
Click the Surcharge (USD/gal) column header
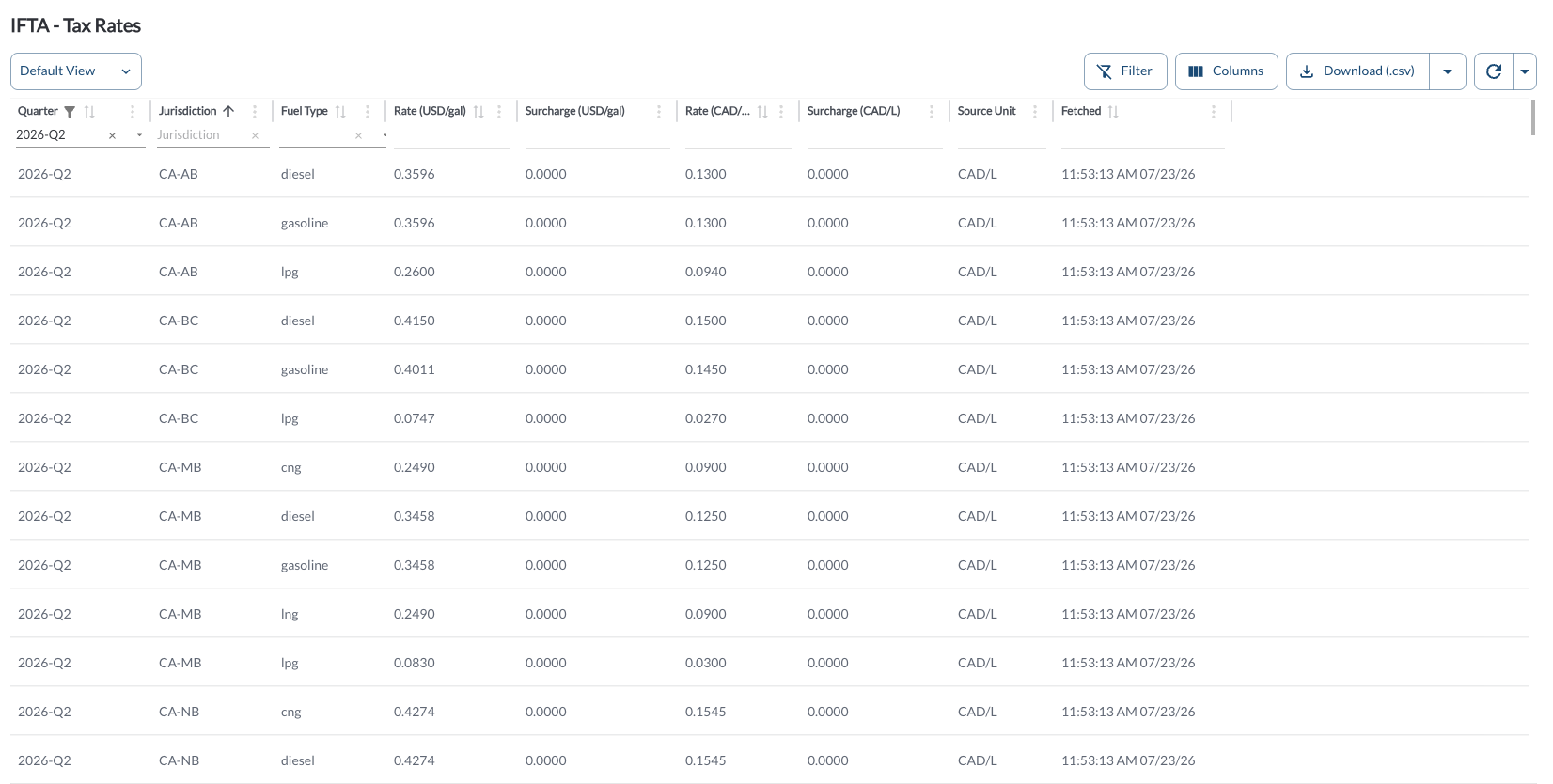pyautogui.click(x=575, y=111)
